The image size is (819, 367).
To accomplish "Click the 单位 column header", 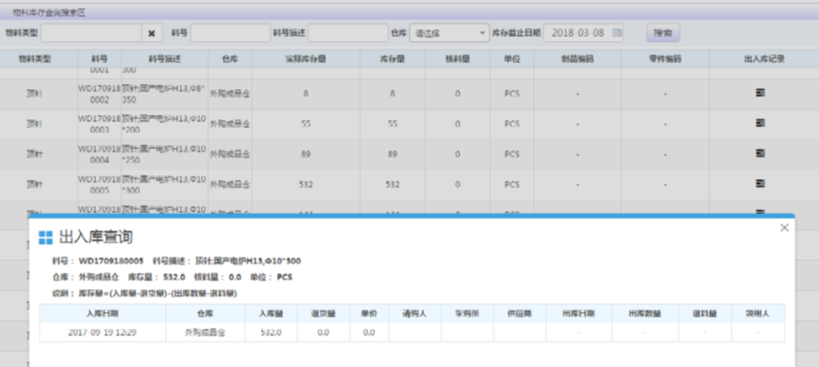I will point(512,59).
